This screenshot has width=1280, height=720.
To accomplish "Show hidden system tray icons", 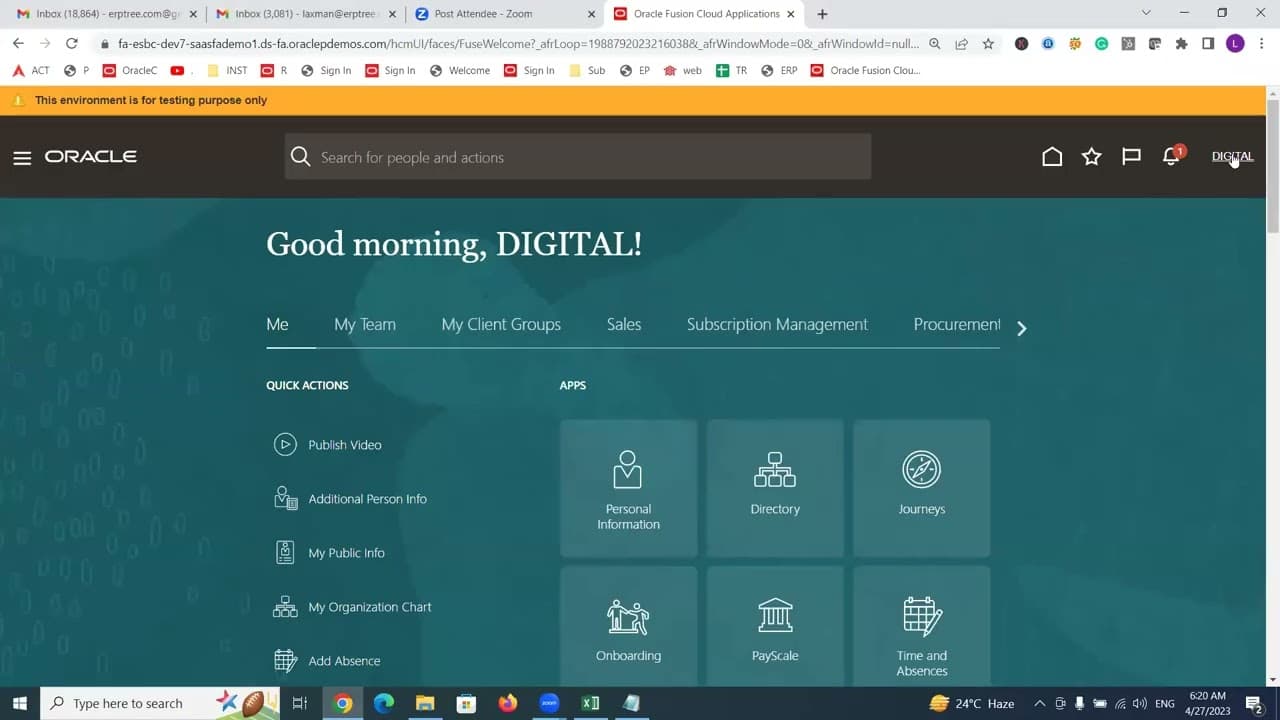I will coord(1039,704).
